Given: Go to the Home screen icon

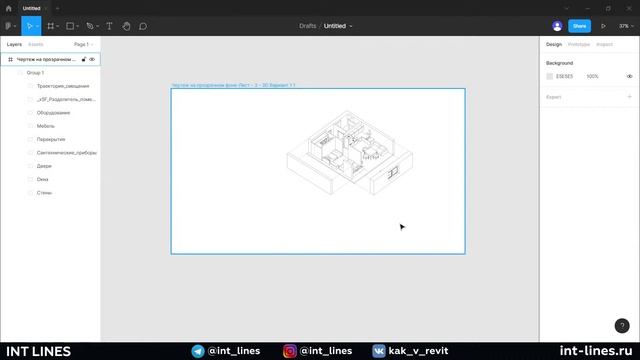Looking at the screenshot, I should point(9,8).
